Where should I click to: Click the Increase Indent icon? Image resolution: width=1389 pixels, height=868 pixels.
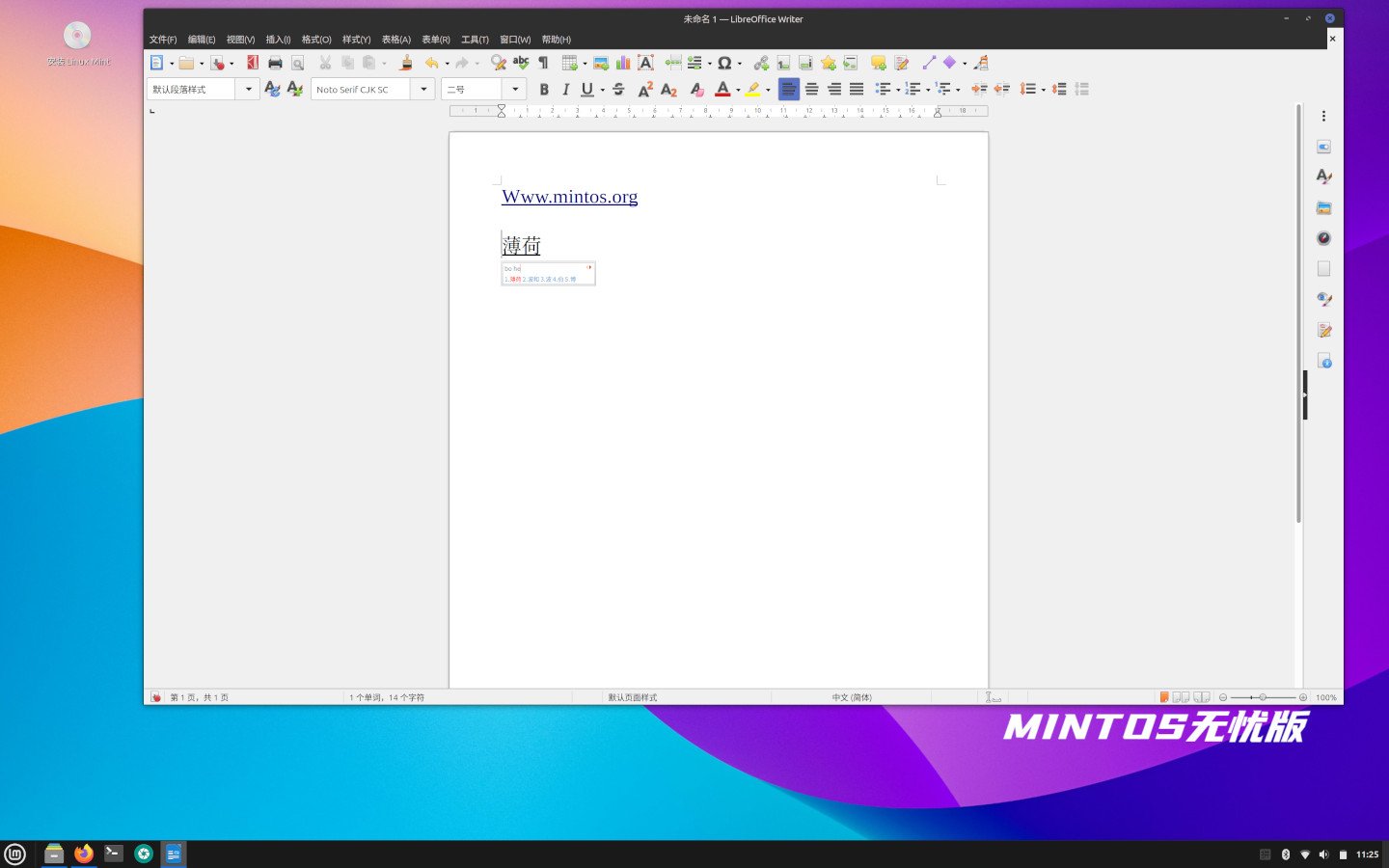pos(979,89)
